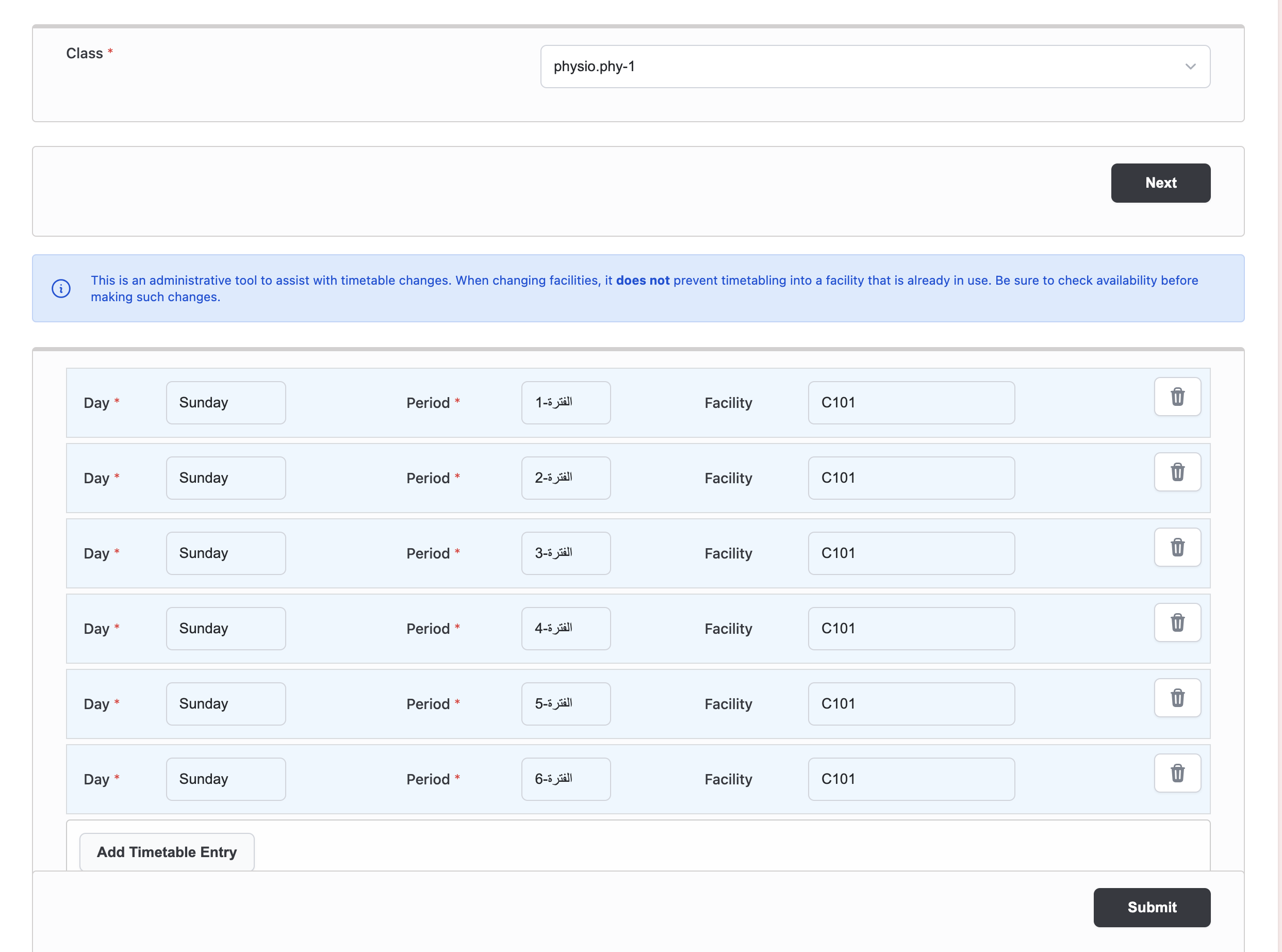Open the Period selector showing 5-الفترة

tap(566, 703)
